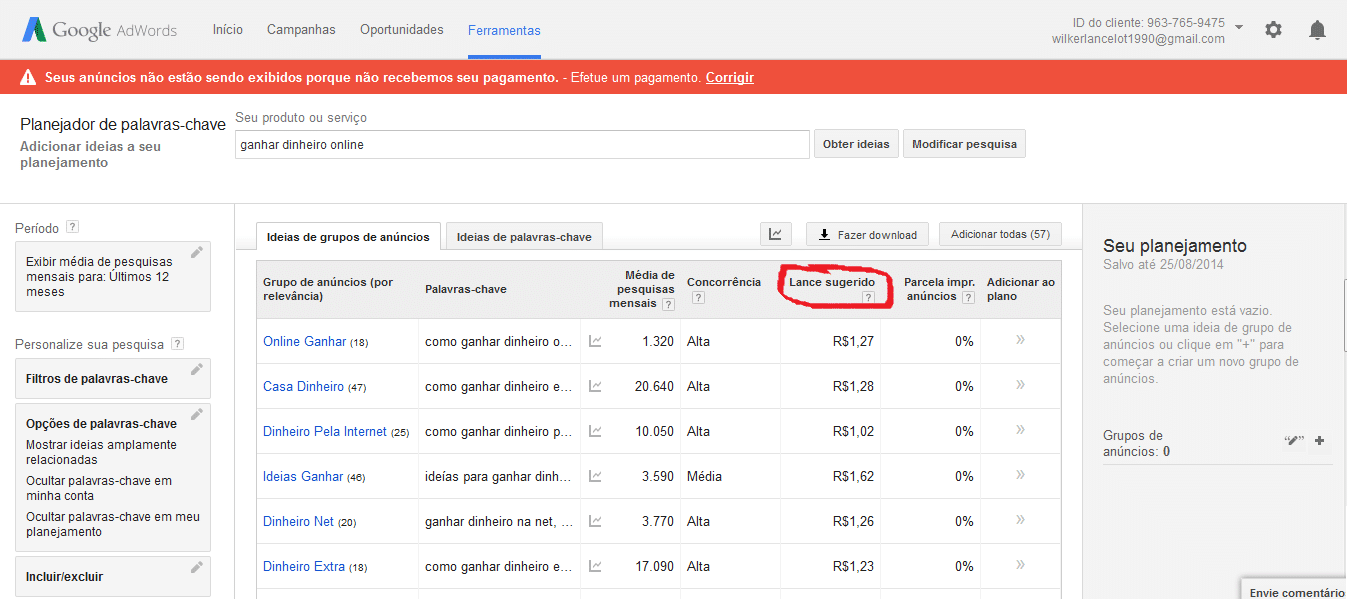Open the Oportunidades menu
Image resolution: width=1360 pixels, height=599 pixels.
(x=402, y=30)
